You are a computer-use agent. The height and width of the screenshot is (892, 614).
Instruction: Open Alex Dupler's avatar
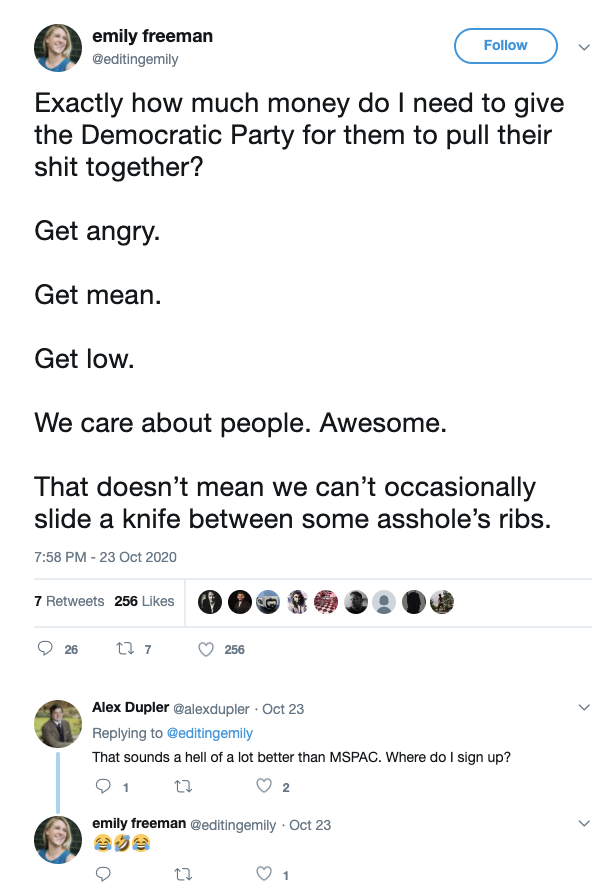(58, 724)
